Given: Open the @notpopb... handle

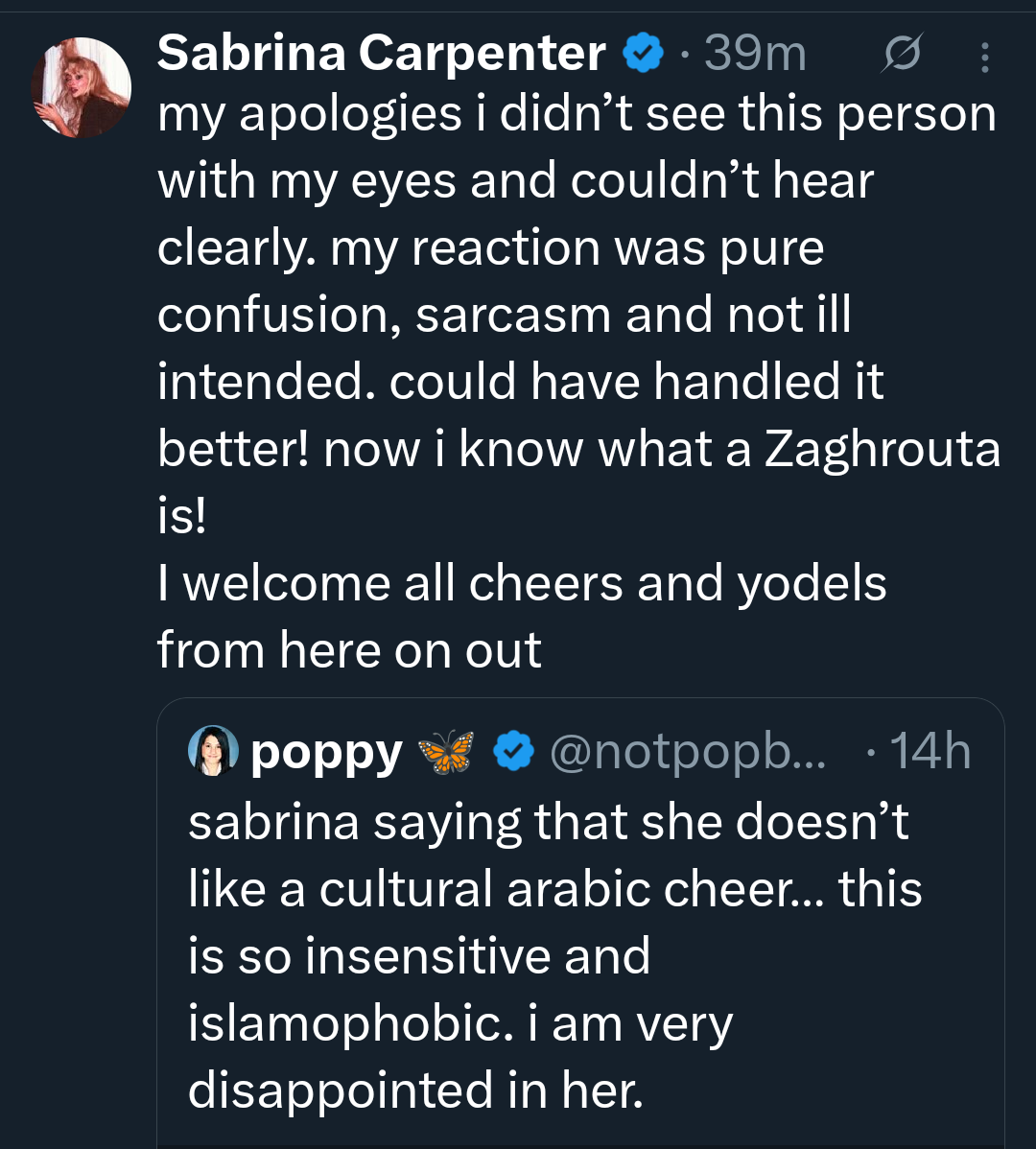Looking at the screenshot, I should tap(687, 752).
